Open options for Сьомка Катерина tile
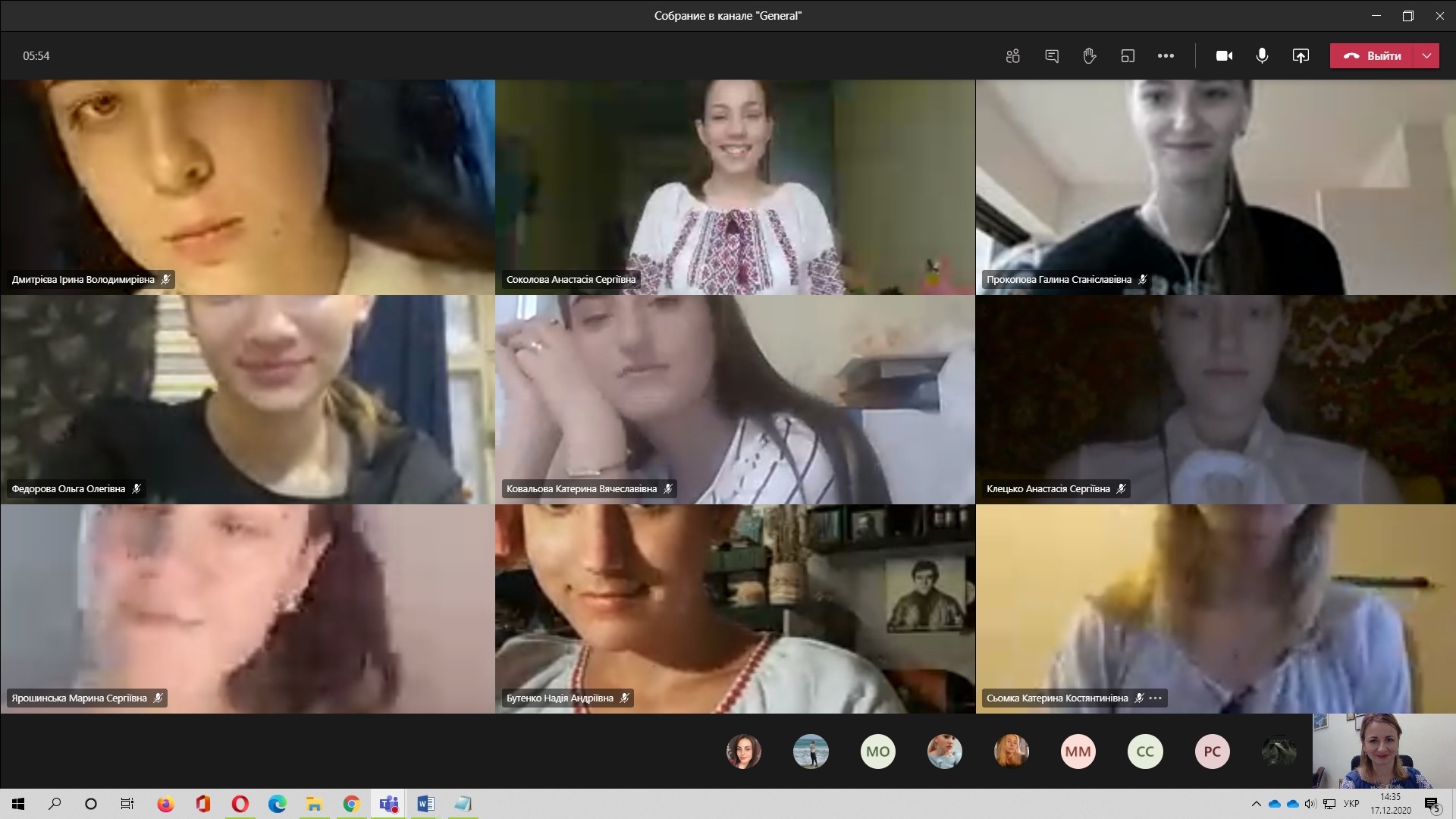The image size is (1456, 819). tap(1156, 698)
